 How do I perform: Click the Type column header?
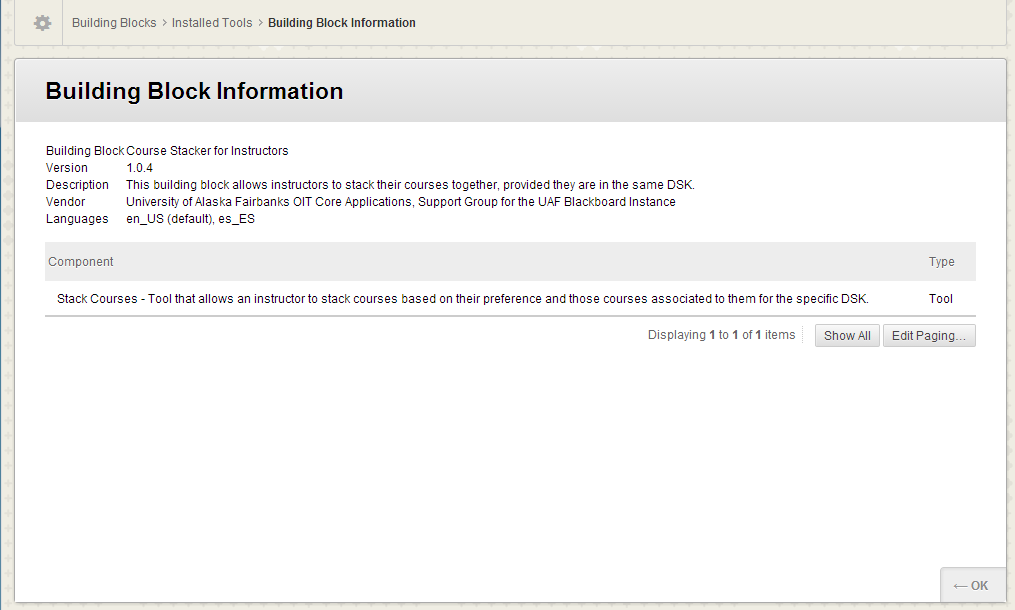(941, 262)
